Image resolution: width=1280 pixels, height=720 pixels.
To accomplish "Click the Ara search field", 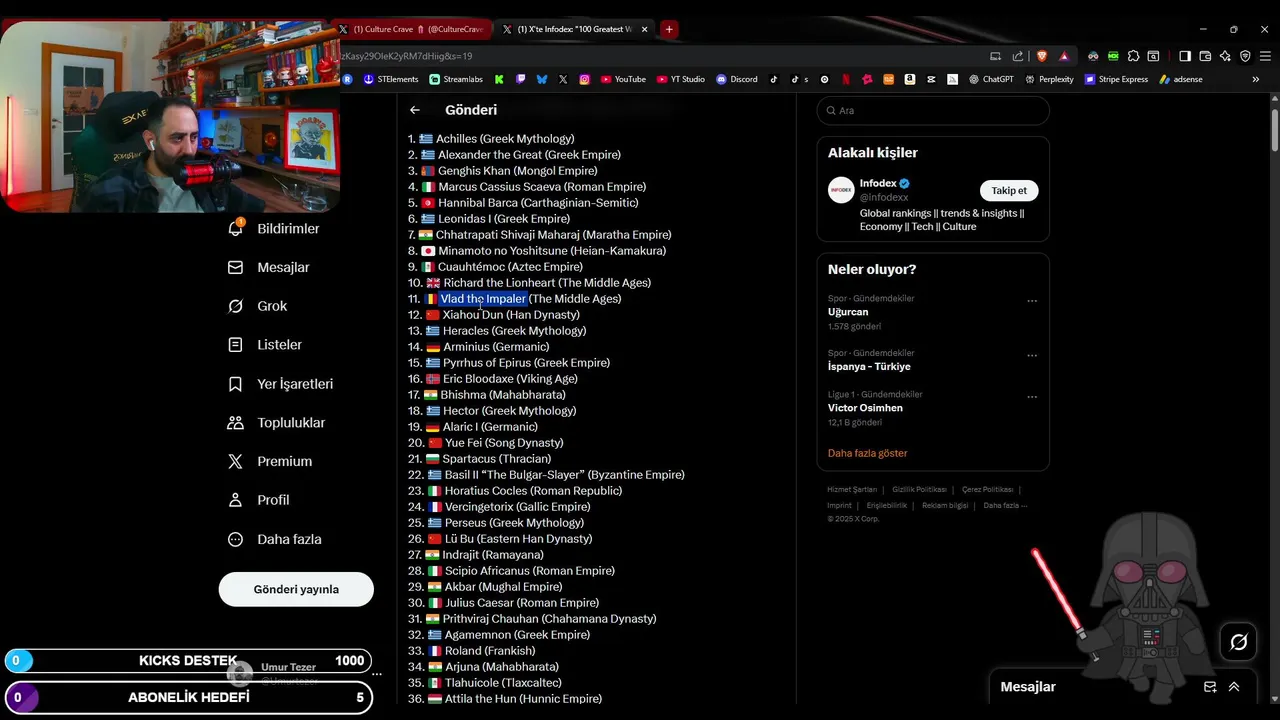I will click(x=933, y=110).
